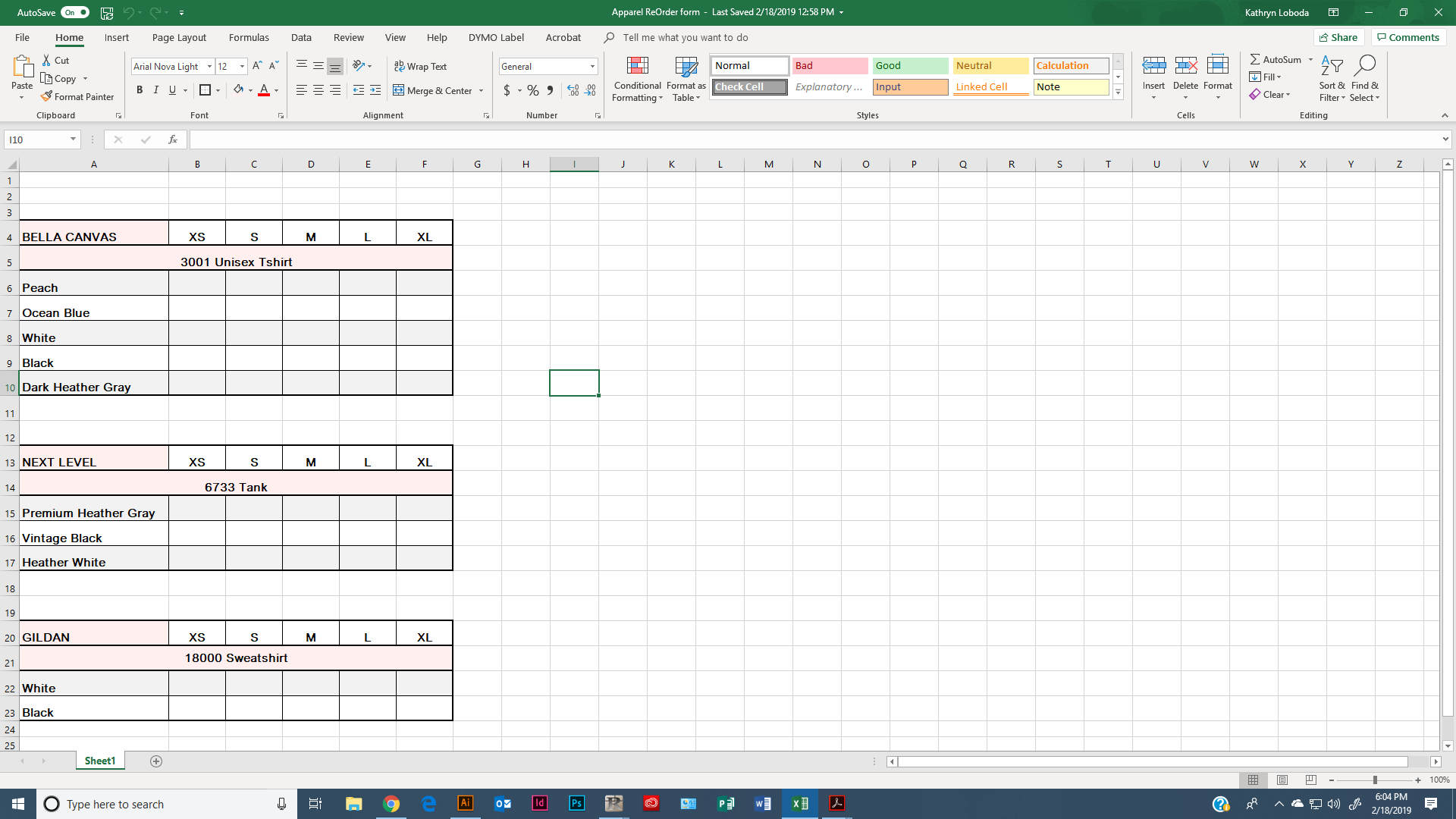The image size is (1456, 819).
Task: Open the Comments pane button
Action: click(1408, 37)
